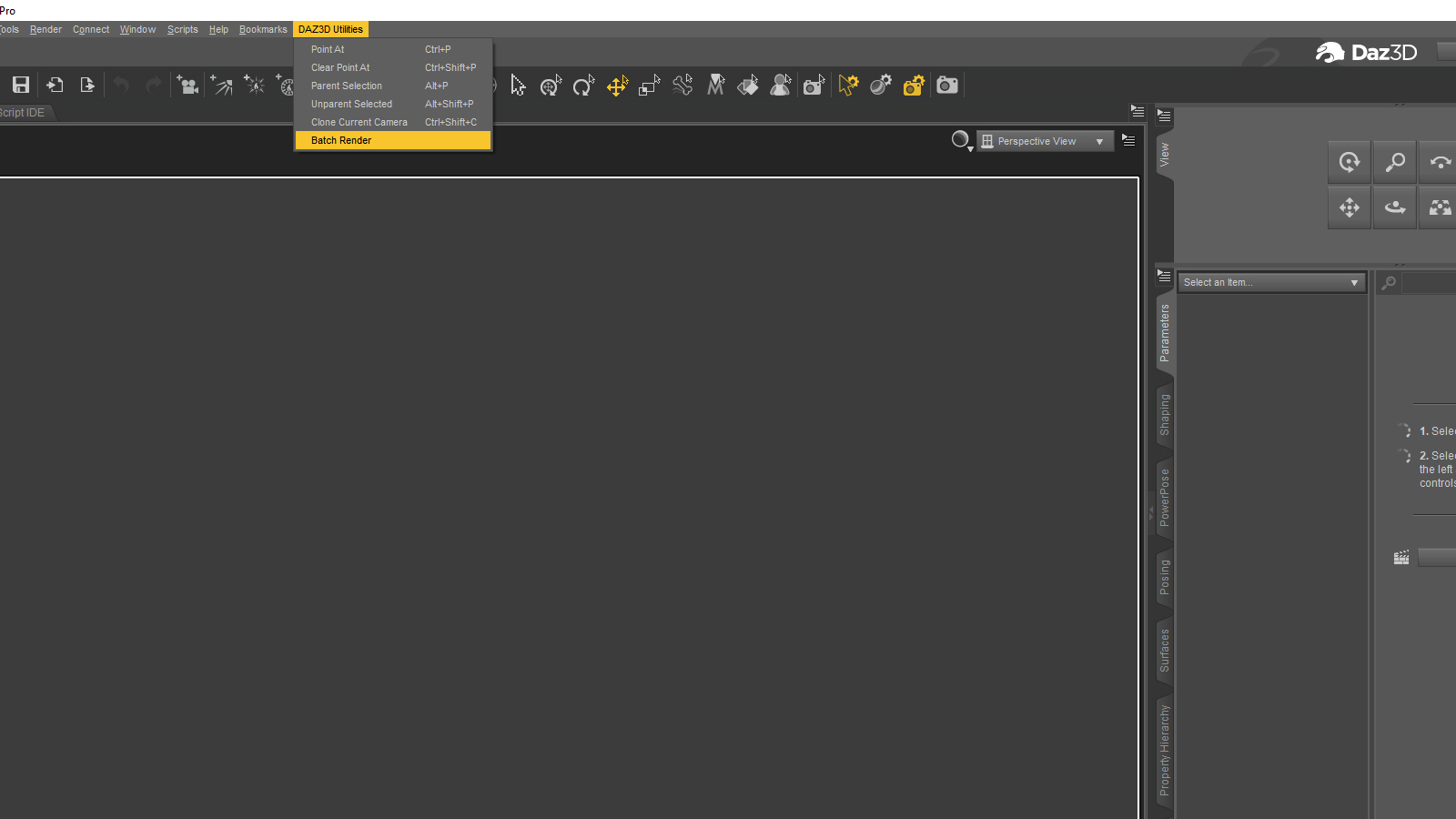Open the Select an Item dropdown
Image resolution: width=1456 pixels, height=819 pixels.
1271,282
